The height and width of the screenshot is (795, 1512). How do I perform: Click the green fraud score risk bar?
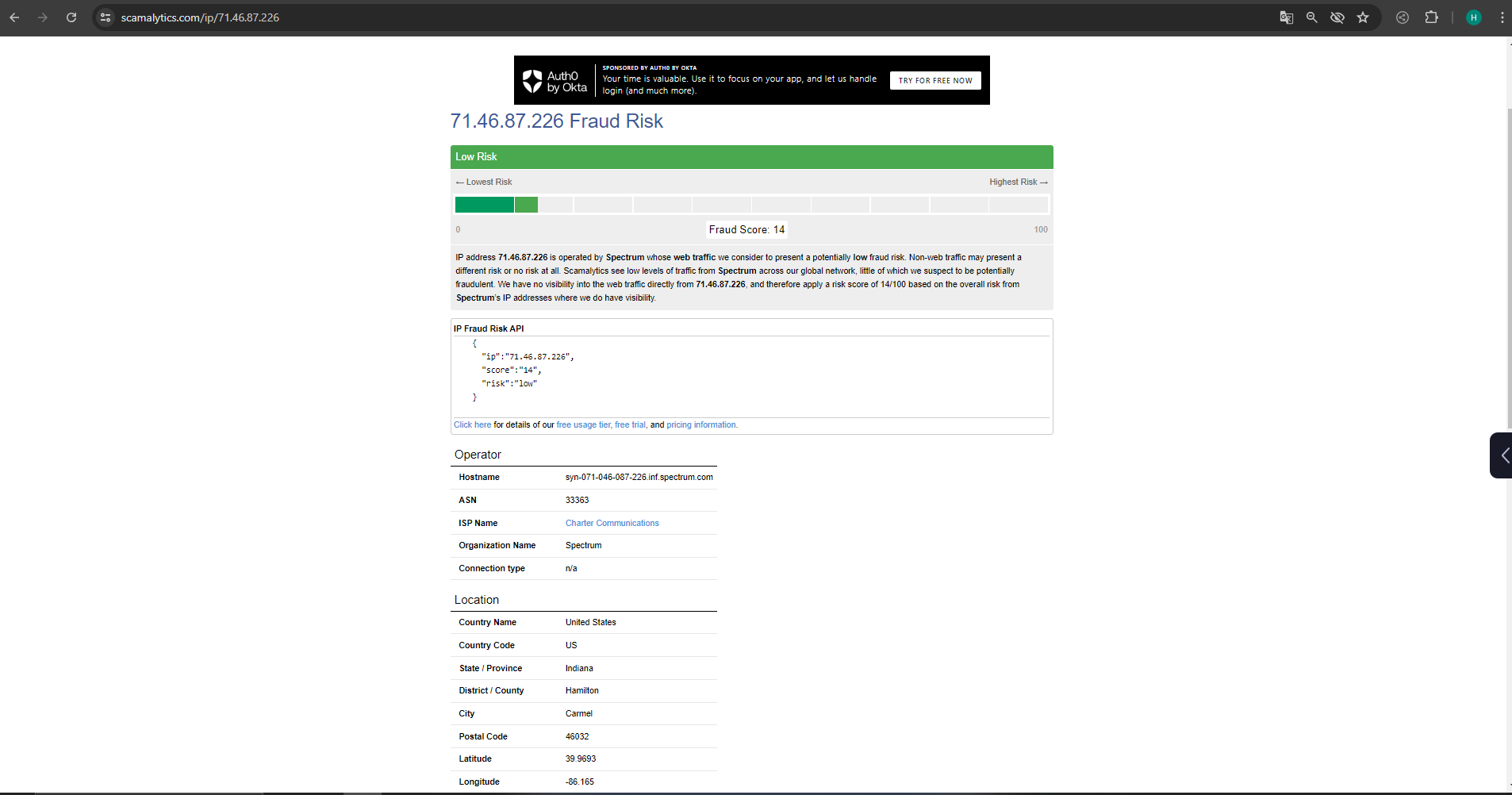coord(496,205)
